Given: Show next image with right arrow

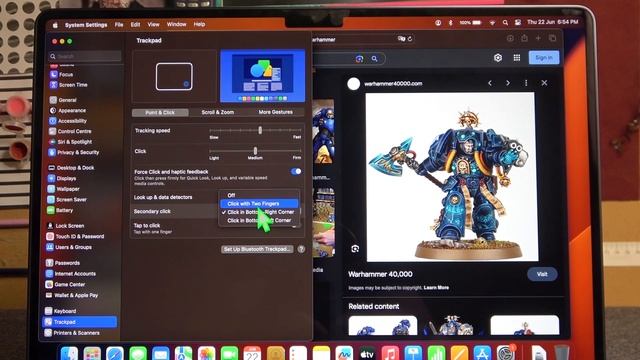Looking at the screenshot, I should click(x=508, y=83).
